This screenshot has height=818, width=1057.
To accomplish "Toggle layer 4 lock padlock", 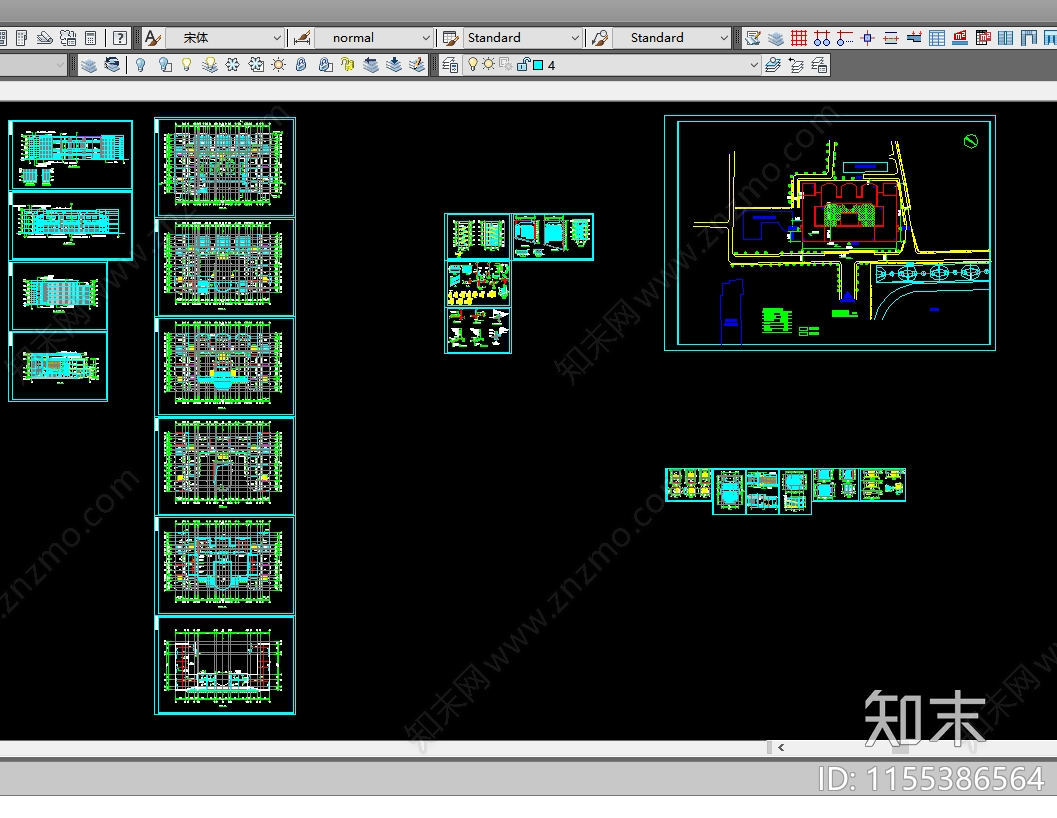I will click(x=523, y=65).
